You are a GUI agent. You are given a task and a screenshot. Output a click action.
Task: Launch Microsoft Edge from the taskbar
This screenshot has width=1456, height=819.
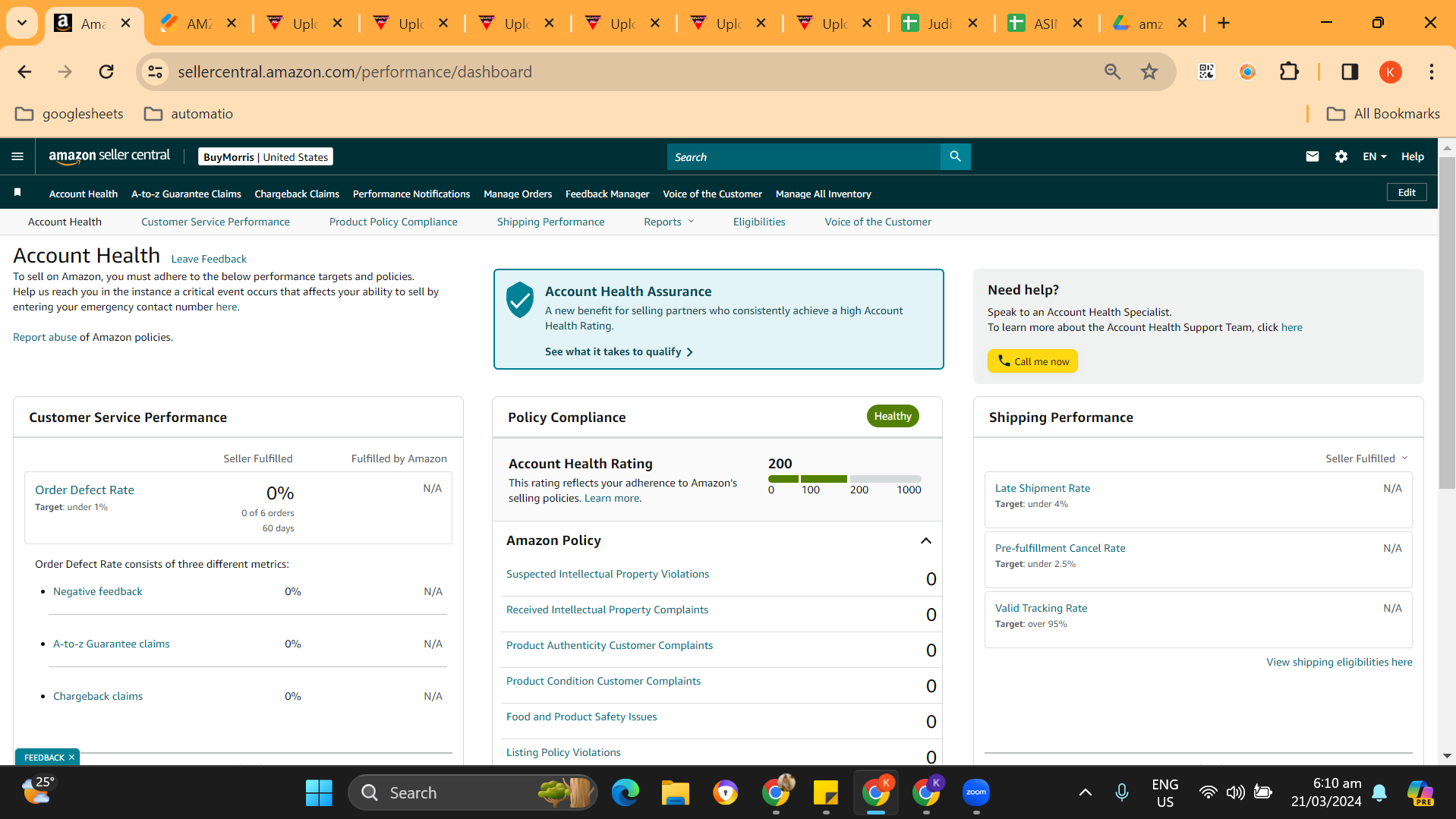coord(625,793)
